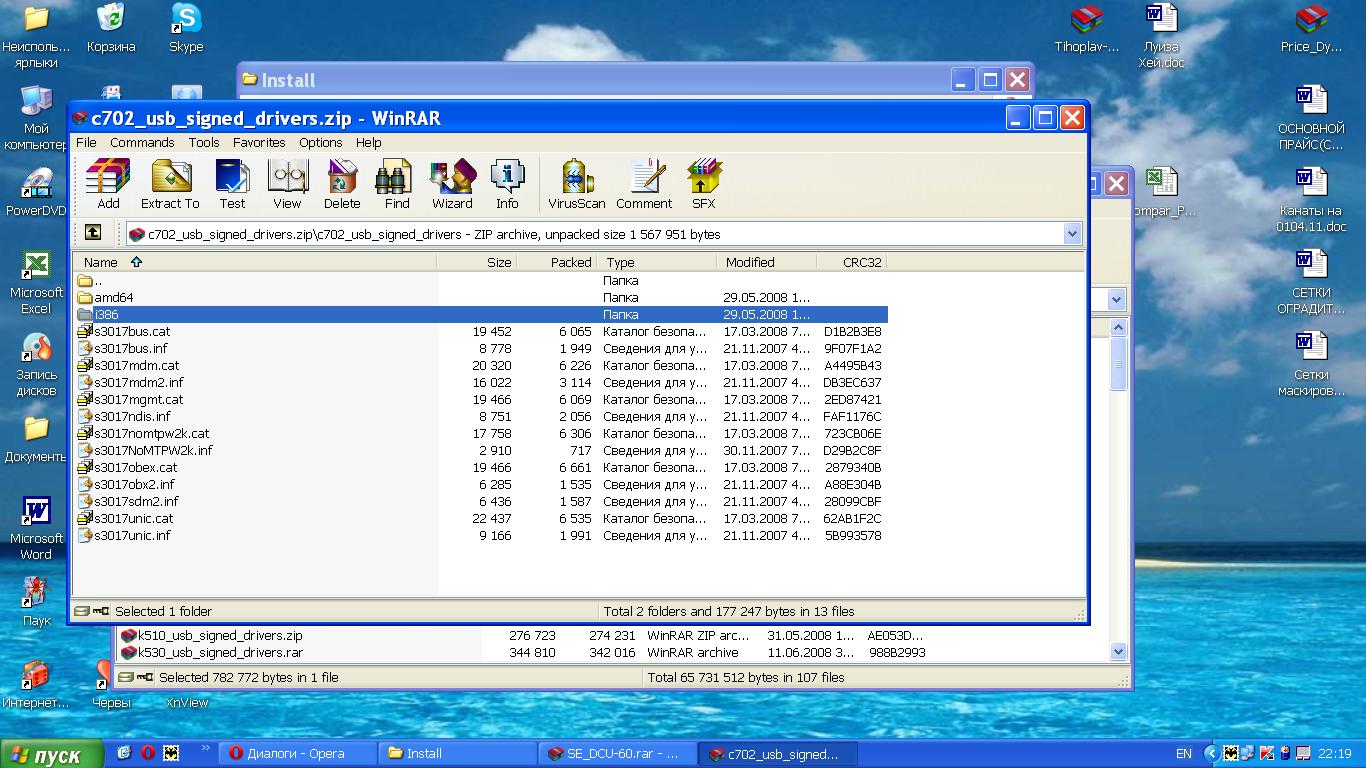Screen dimensions: 1366x768
Task: Launch the Wizard tool
Action: point(452,184)
